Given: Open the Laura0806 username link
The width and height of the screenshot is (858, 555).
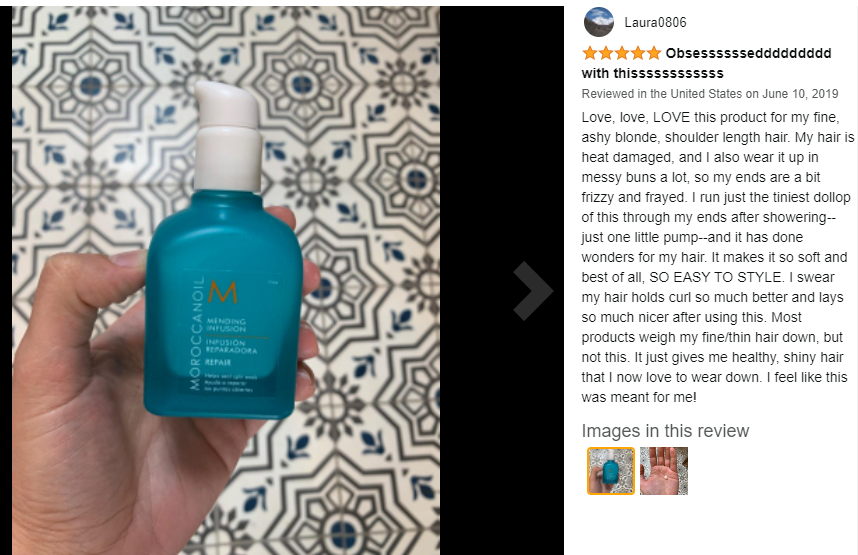Looking at the screenshot, I should tap(655, 22).
